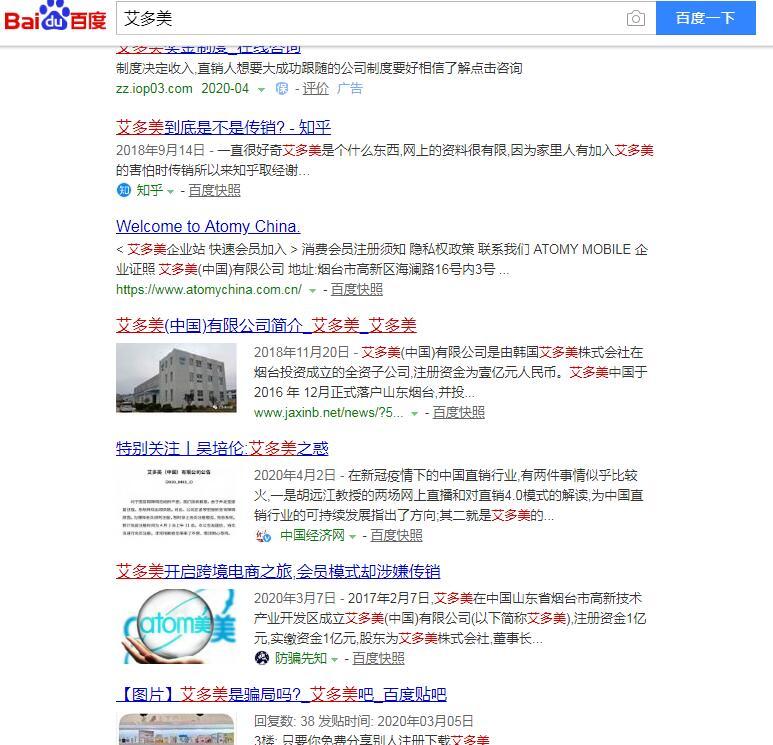
Task: Click ad snippet 制度决定收入 text
Action: [319, 68]
